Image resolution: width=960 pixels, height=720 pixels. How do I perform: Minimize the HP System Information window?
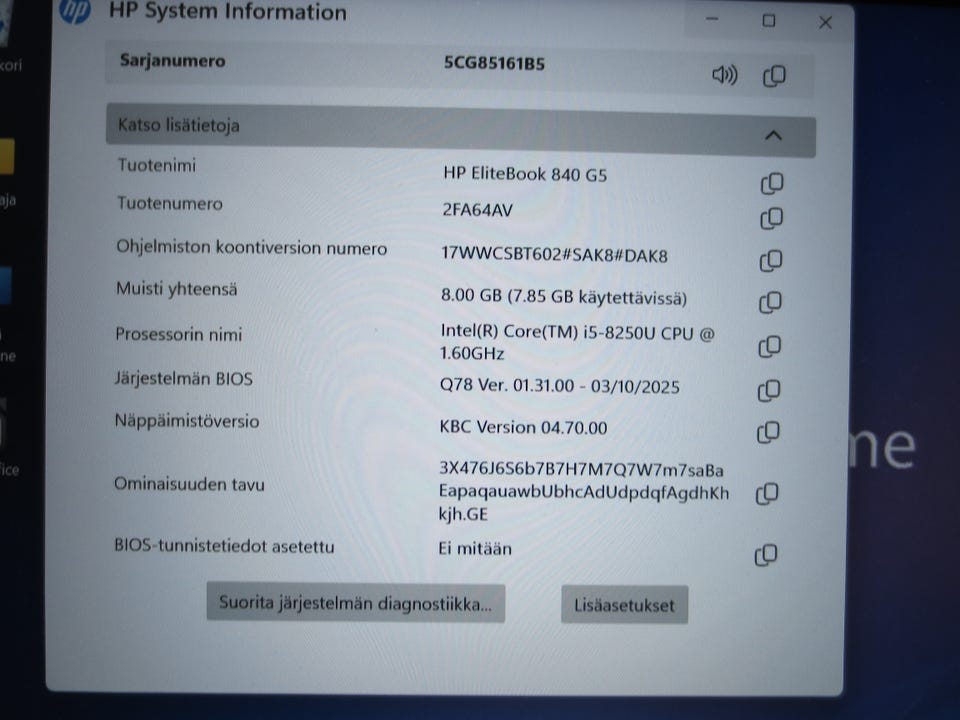coord(711,20)
